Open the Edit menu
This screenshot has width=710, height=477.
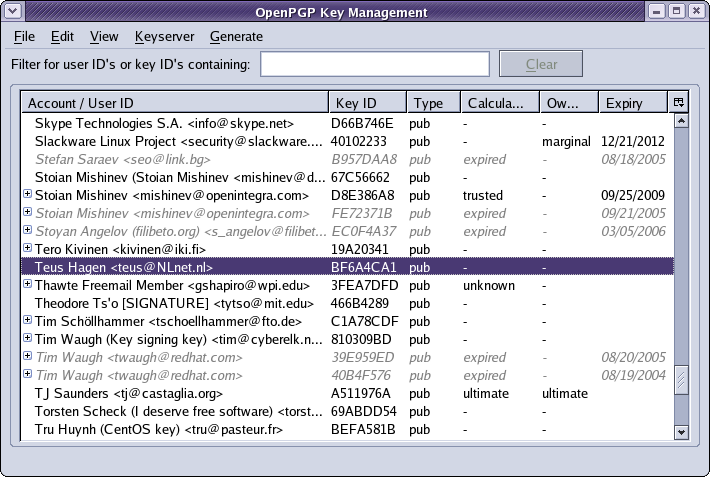click(62, 37)
